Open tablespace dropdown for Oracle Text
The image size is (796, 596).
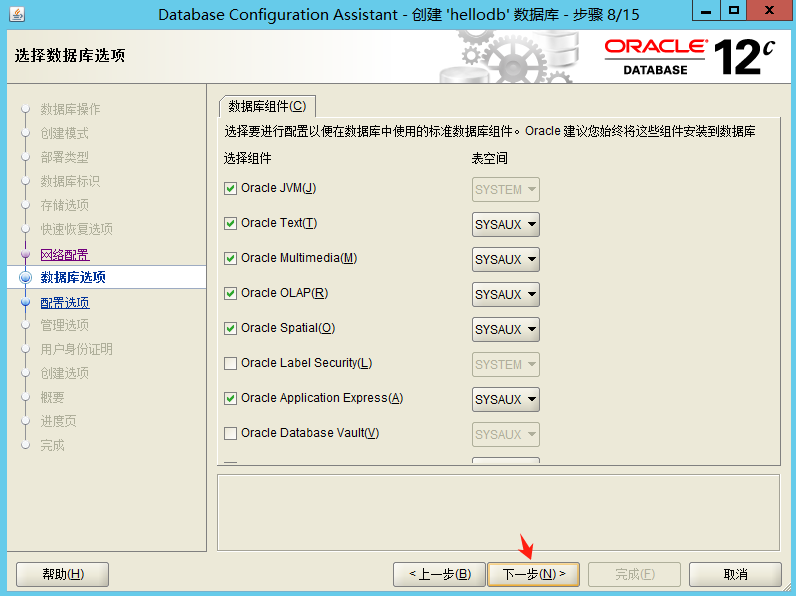click(506, 224)
